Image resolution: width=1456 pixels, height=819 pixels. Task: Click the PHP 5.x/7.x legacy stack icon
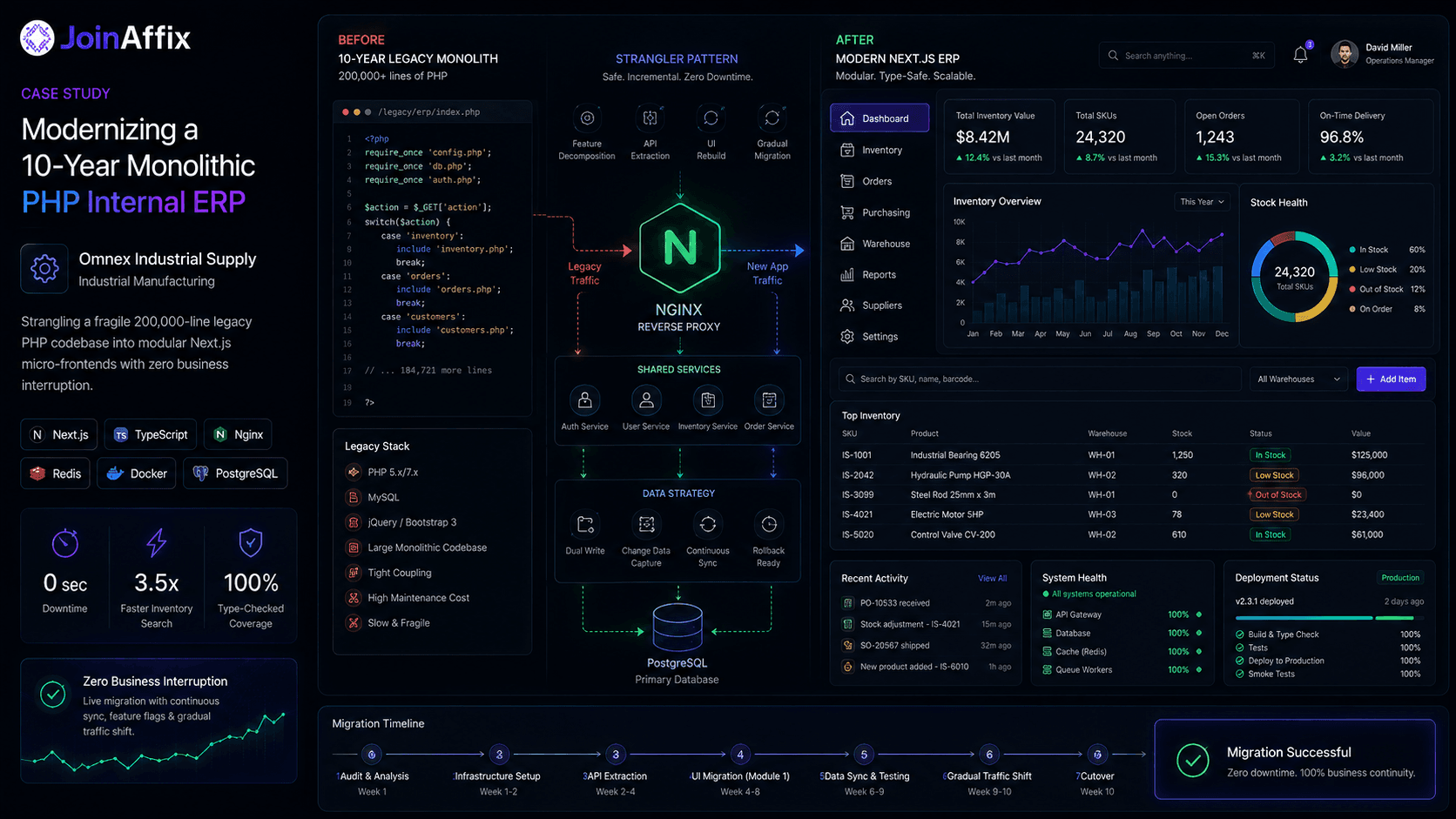point(354,473)
